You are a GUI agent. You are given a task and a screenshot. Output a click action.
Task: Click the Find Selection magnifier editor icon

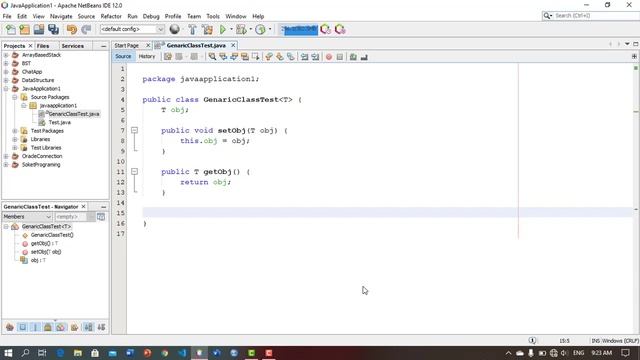coord(212,57)
